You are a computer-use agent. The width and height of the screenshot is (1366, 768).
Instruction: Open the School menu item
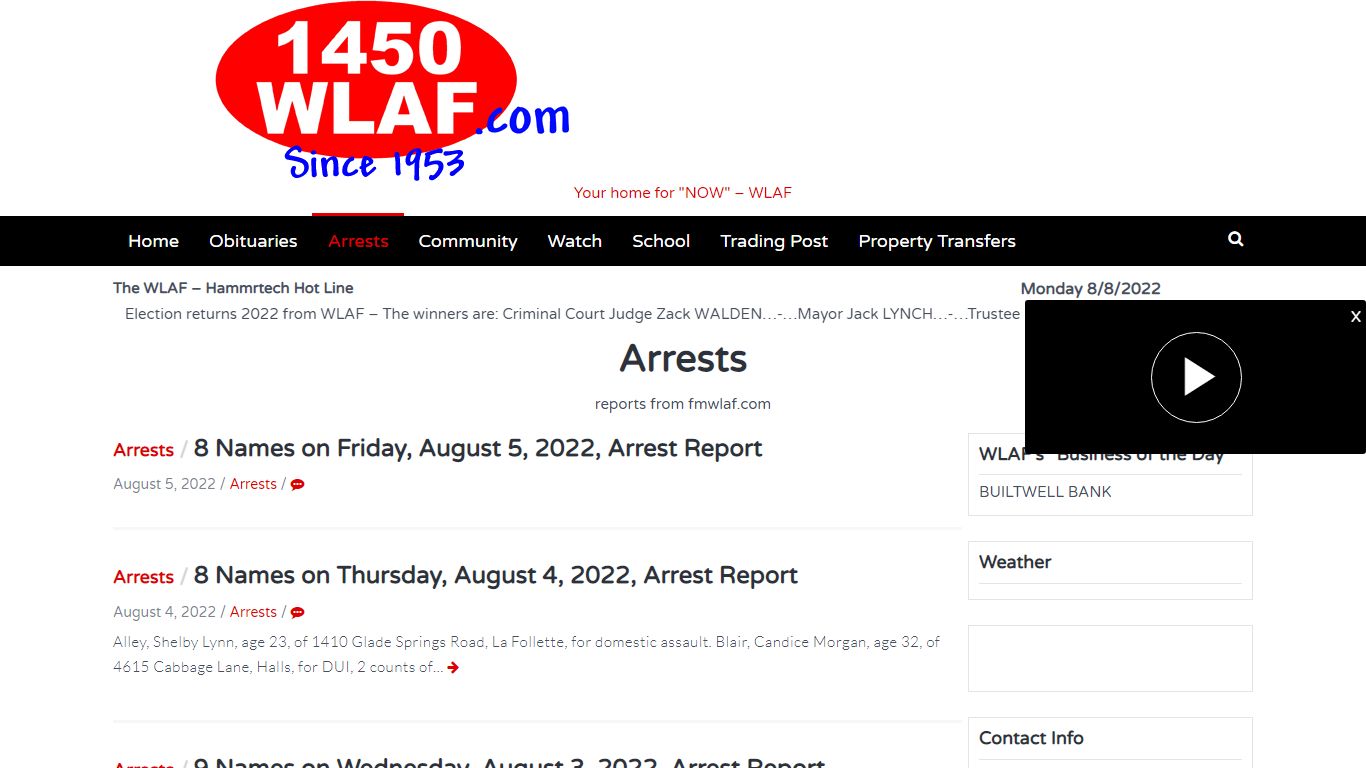pyautogui.click(x=661, y=241)
